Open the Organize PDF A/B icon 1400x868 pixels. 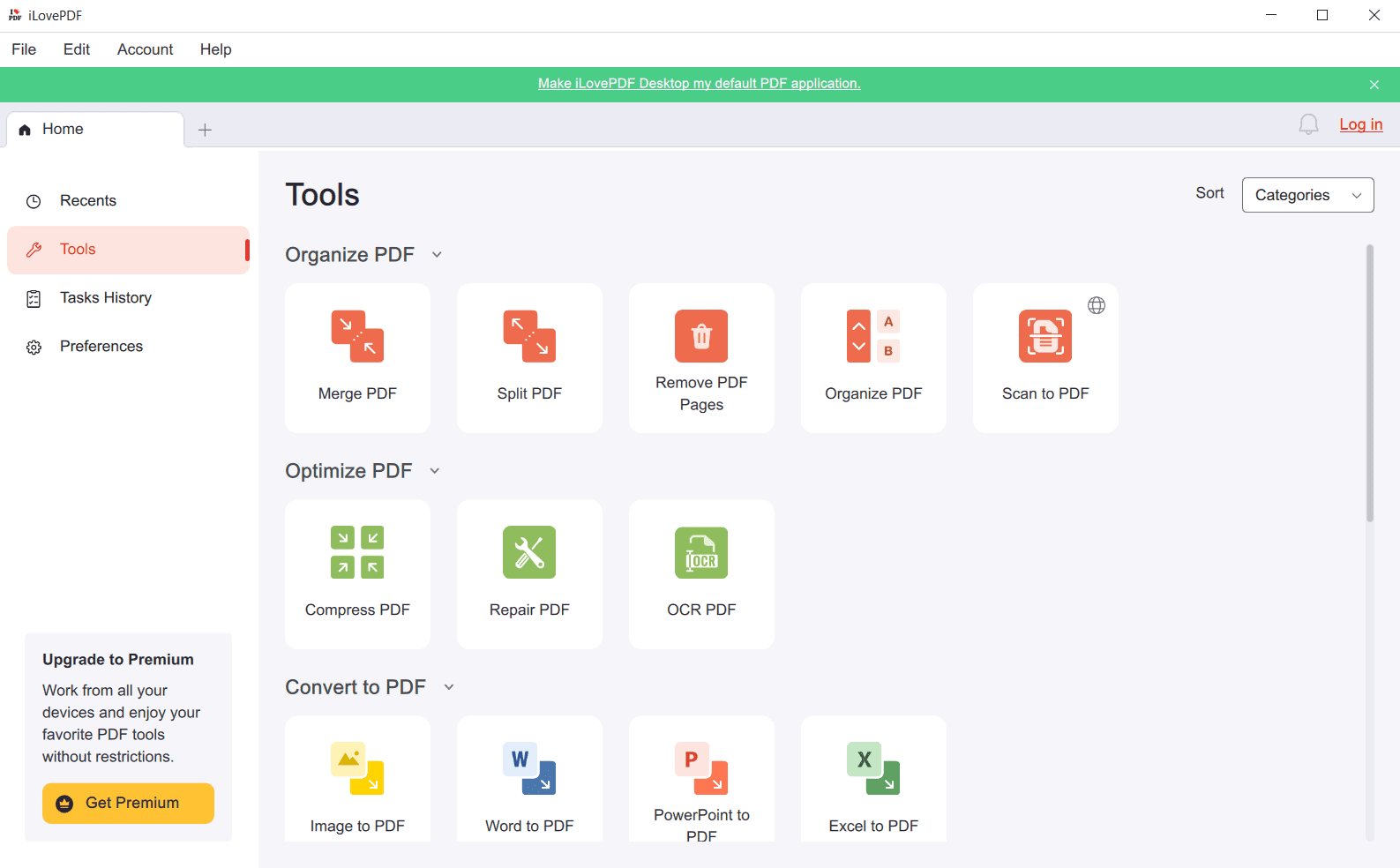[873, 336]
